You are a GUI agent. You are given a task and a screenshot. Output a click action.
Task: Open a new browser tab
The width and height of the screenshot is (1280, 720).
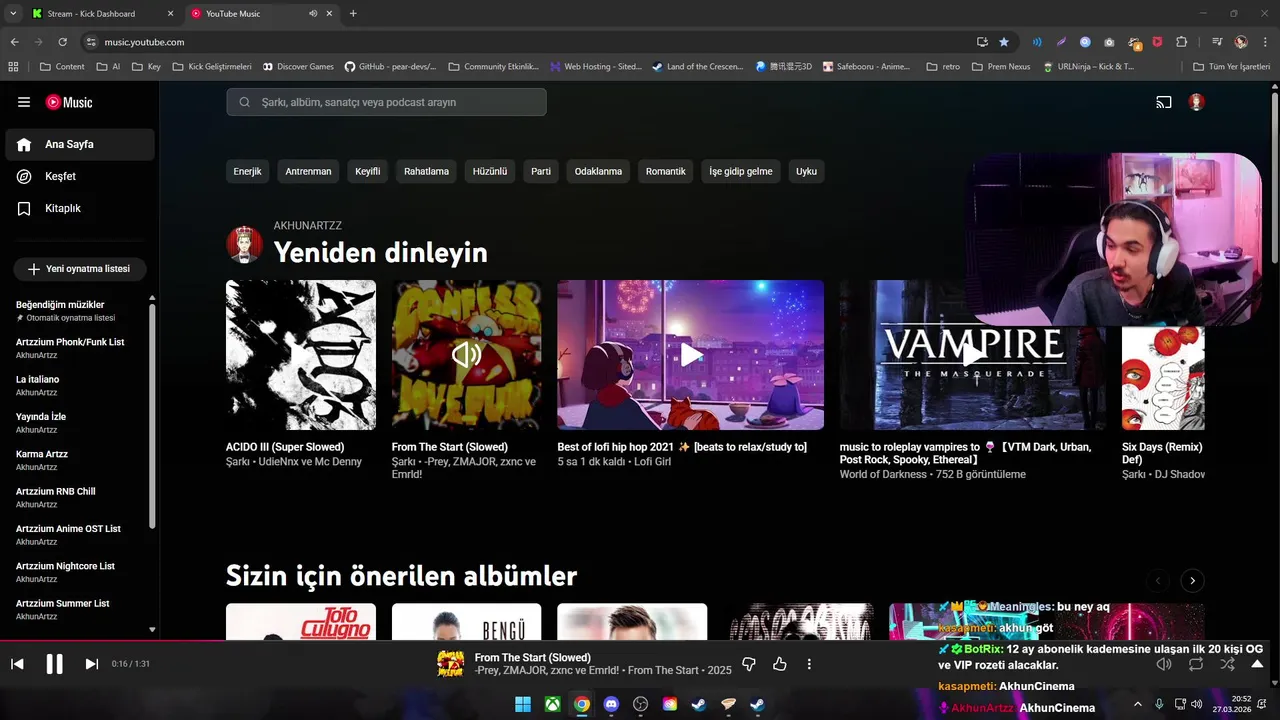pos(353,14)
